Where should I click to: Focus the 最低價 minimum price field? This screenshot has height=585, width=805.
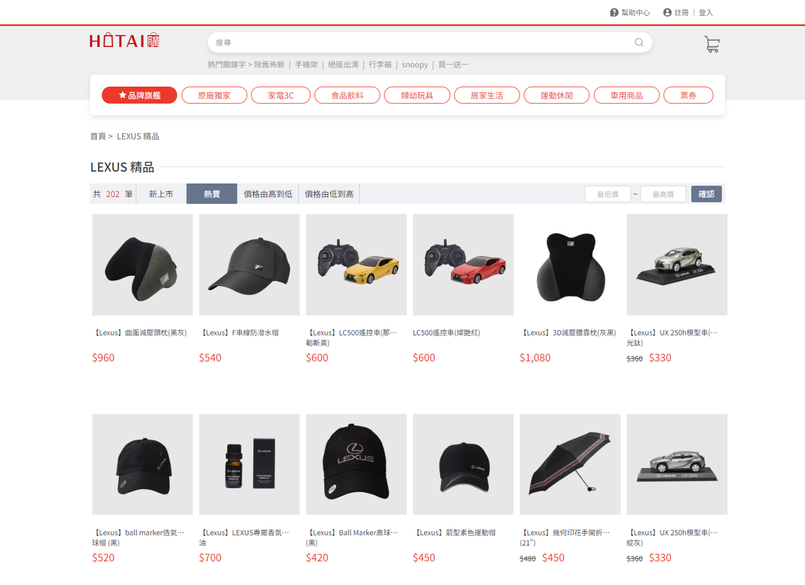click(607, 194)
